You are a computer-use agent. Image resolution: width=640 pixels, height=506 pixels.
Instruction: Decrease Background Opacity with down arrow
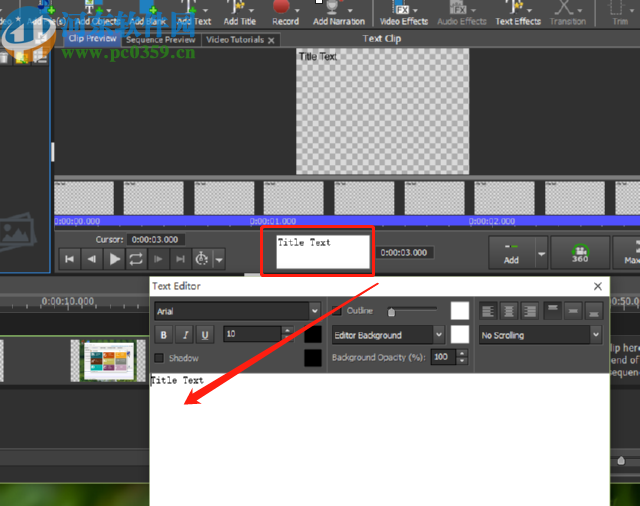tap(462, 361)
